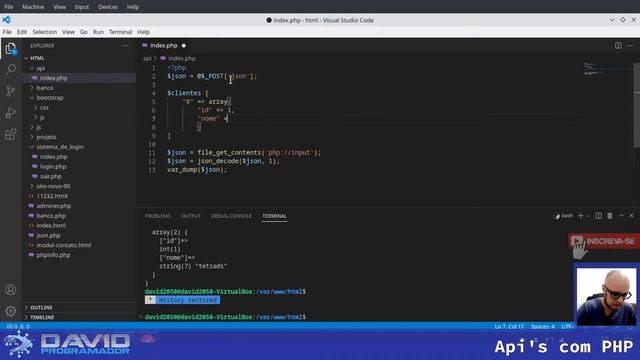This screenshot has height=360, width=640.
Task: Switch to the Debug Console tab
Action: click(x=231, y=216)
